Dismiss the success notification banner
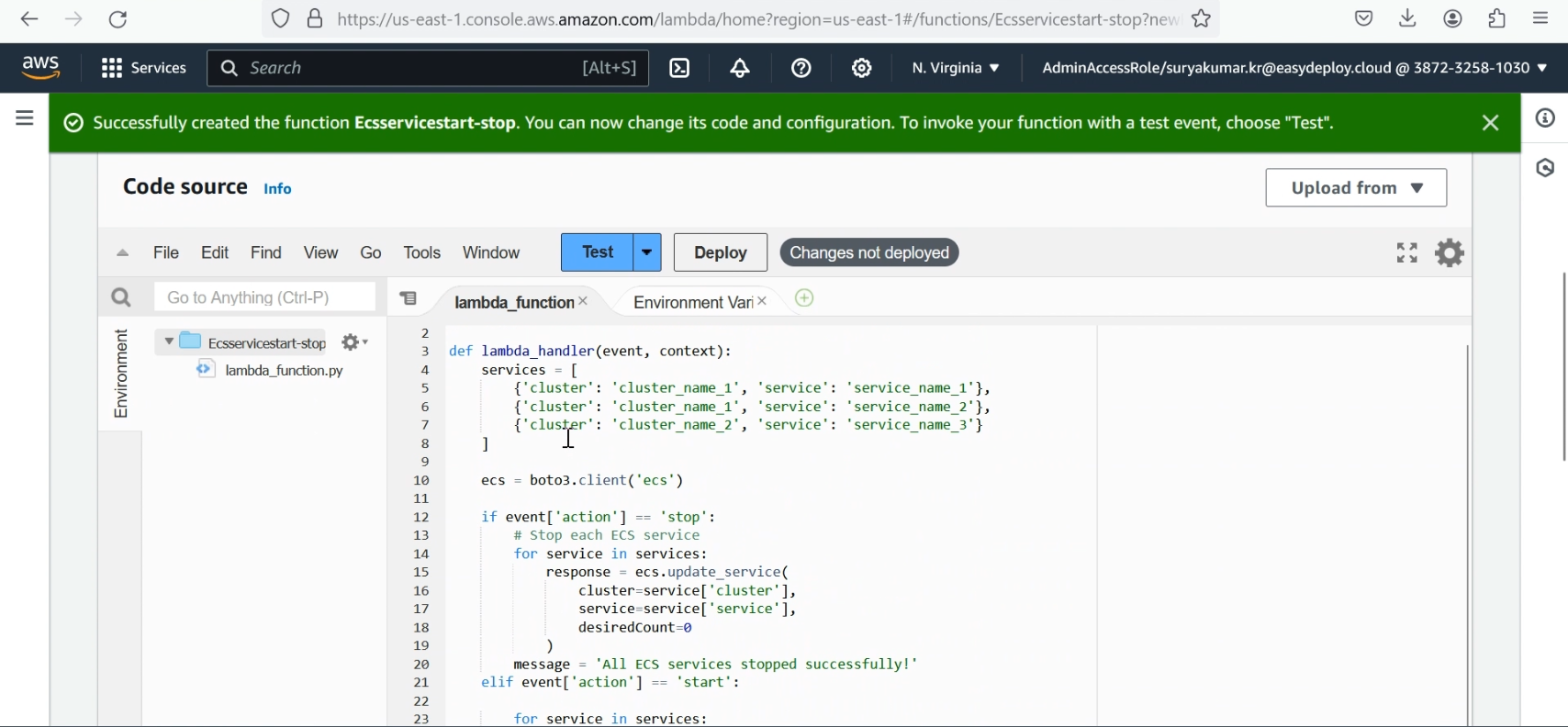 point(1491,123)
